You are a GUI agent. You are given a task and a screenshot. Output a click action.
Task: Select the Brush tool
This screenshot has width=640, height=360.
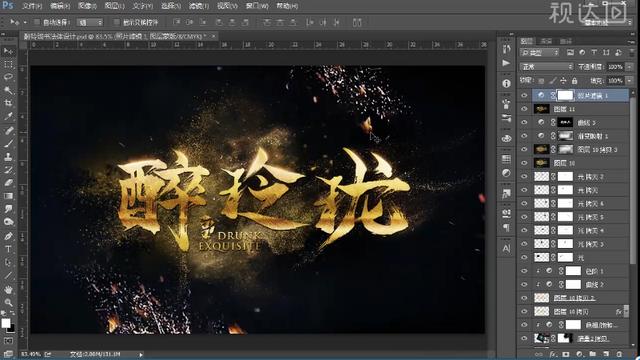coord(8,144)
